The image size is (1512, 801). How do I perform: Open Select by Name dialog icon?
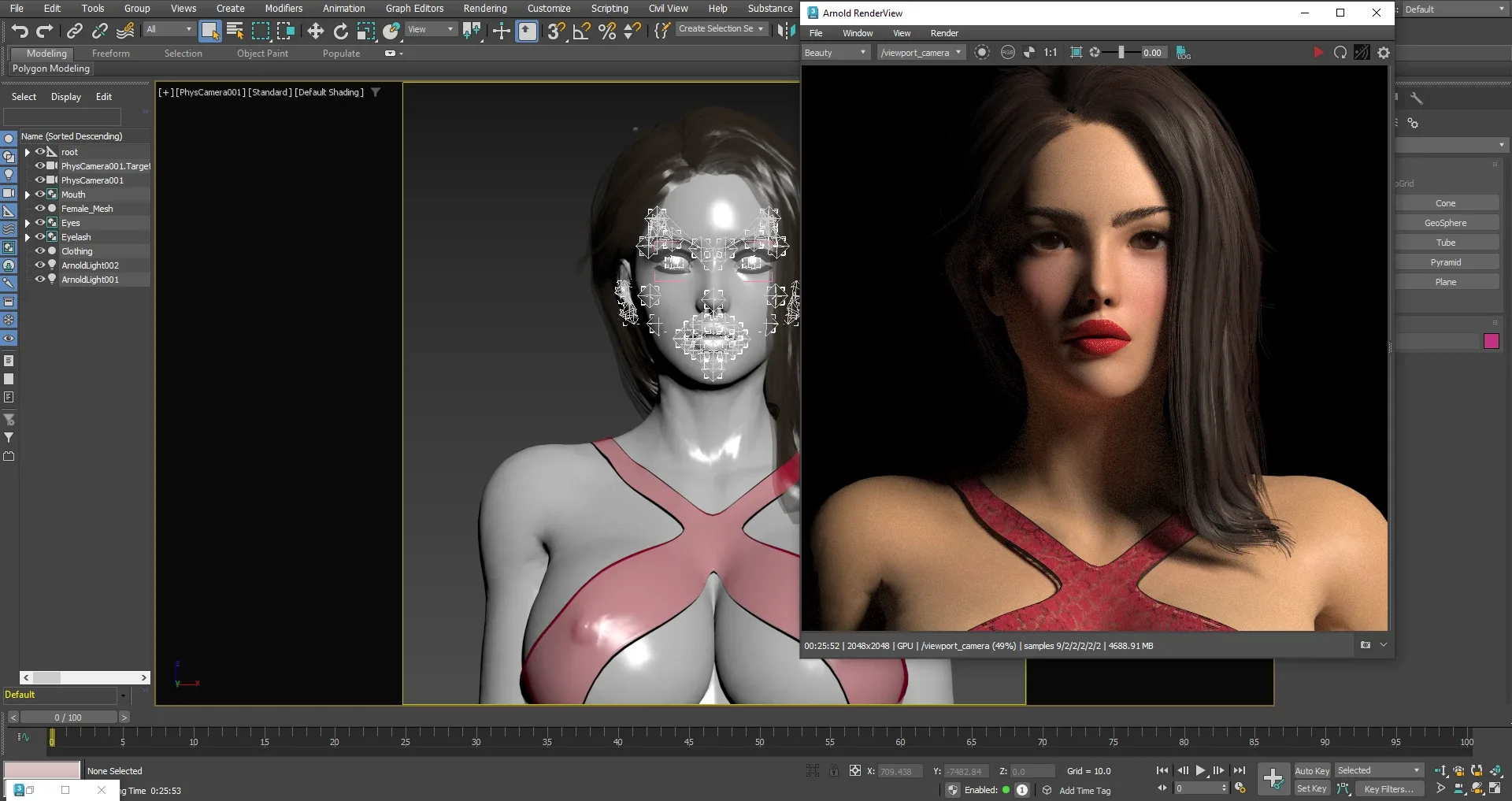[x=235, y=31]
